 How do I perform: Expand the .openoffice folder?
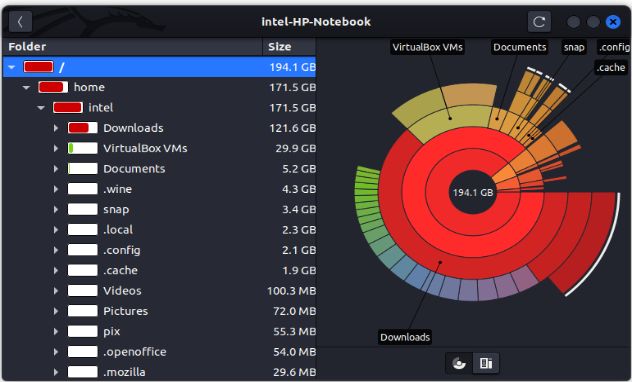point(56,352)
